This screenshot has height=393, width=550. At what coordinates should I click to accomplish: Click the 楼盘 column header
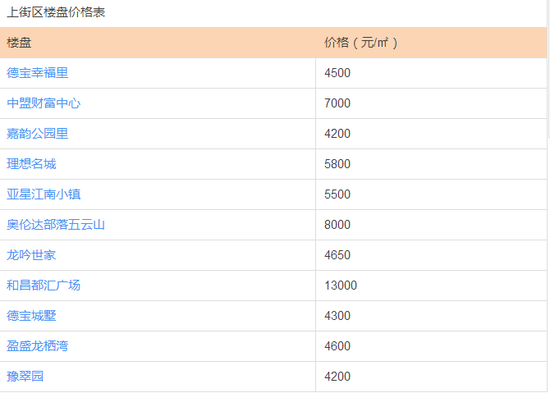(157, 42)
